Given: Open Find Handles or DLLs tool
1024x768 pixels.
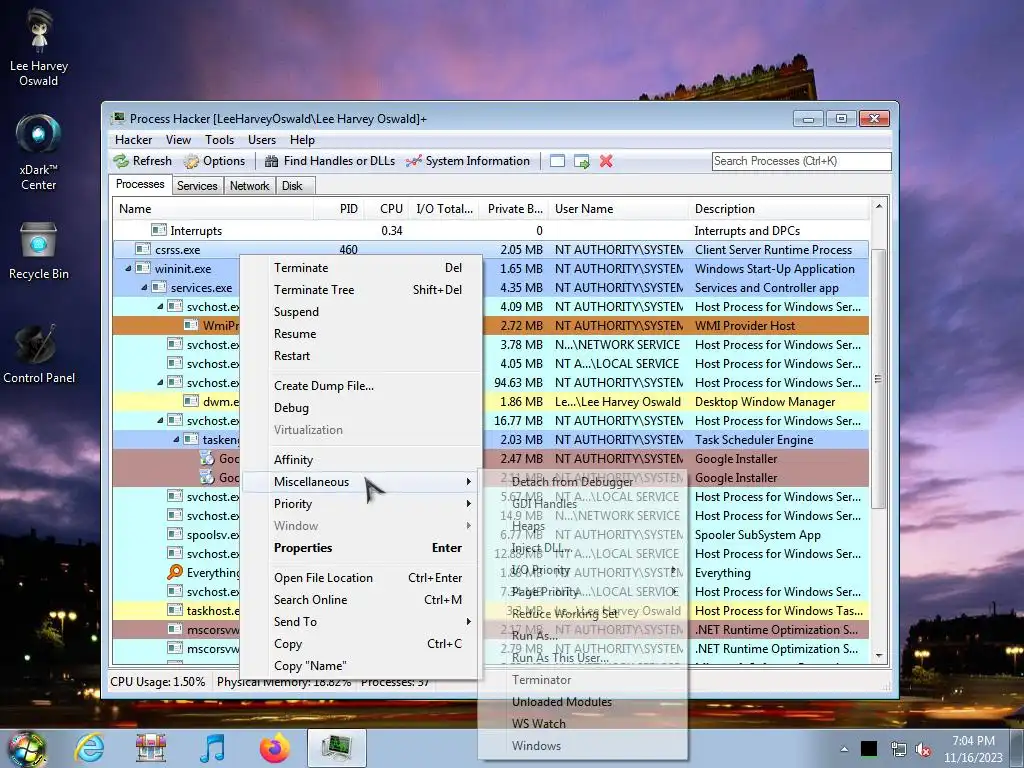Looking at the screenshot, I should pyautogui.click(x=330, y=161).
